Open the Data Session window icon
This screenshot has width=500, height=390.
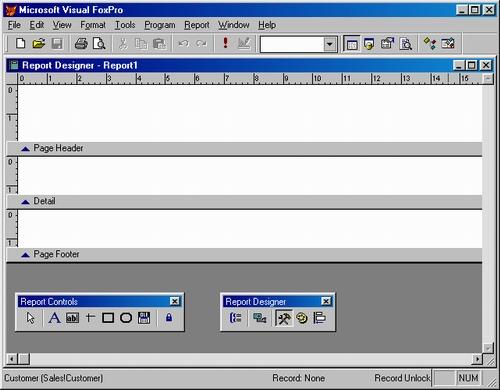(x=369, y=44)
